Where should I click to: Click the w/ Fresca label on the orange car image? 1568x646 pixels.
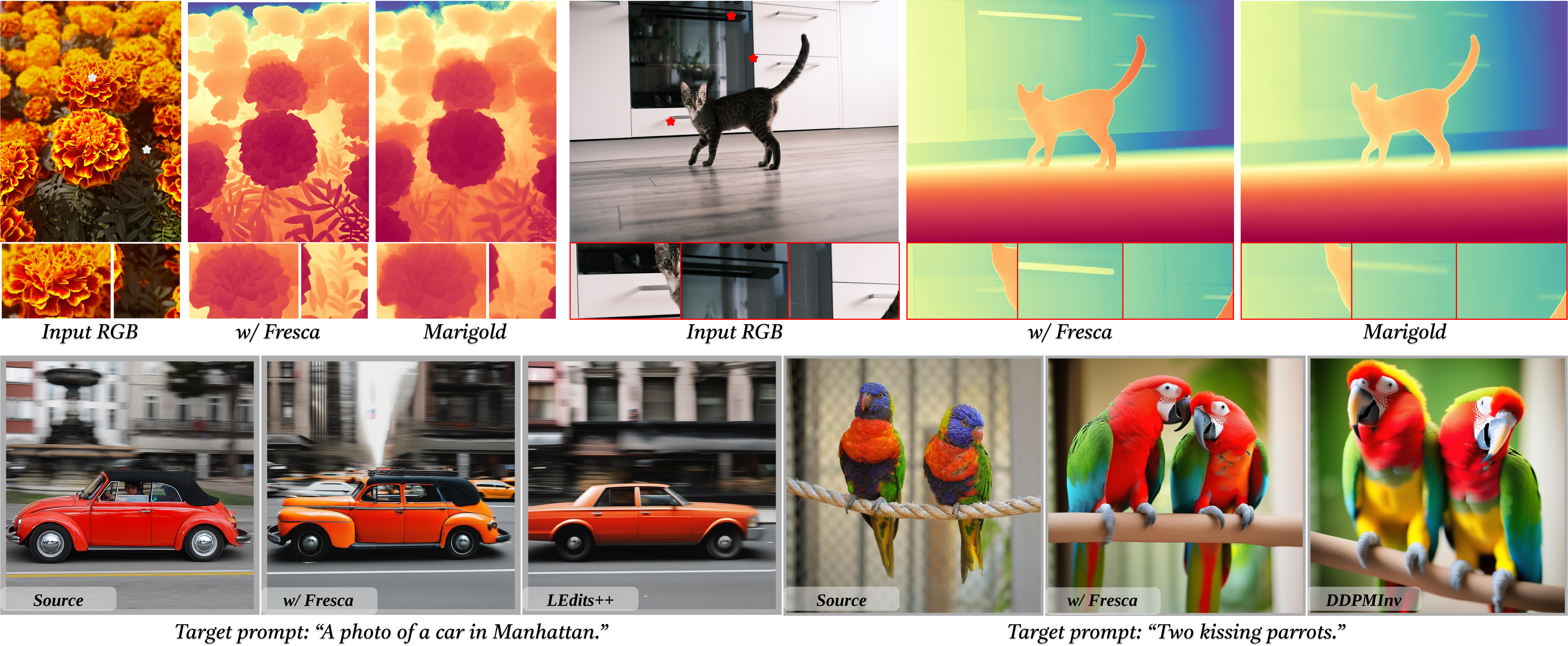pyautogui.click(x=318, y=600)
